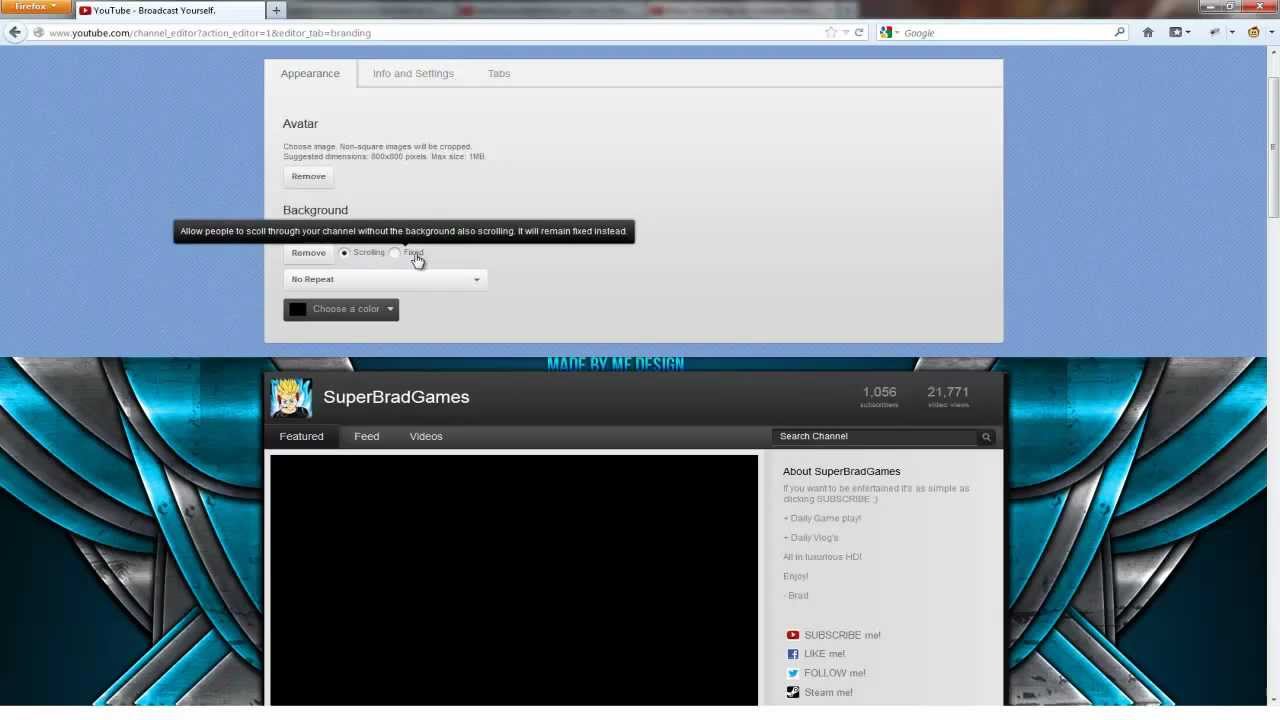1280x720 pixels.
Task: Open the Firefox application menu
Action: (x=36, y=7)
